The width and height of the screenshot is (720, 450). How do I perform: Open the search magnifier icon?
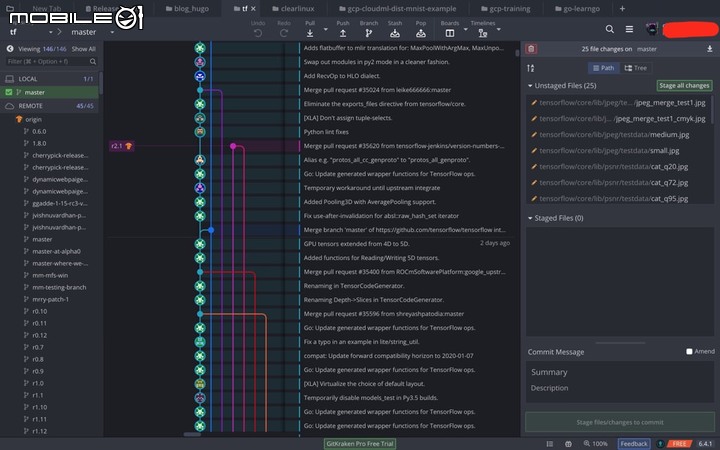point(609,29)
